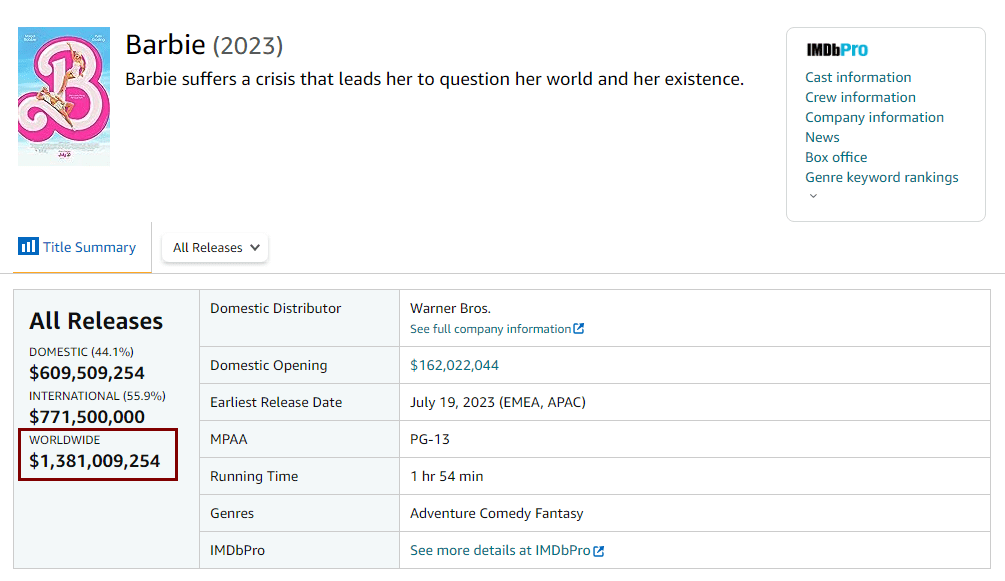Viewport: 1005px width, 581px height.
Task: Click the Barbie movie poster thumbnail
Action: 64,96
